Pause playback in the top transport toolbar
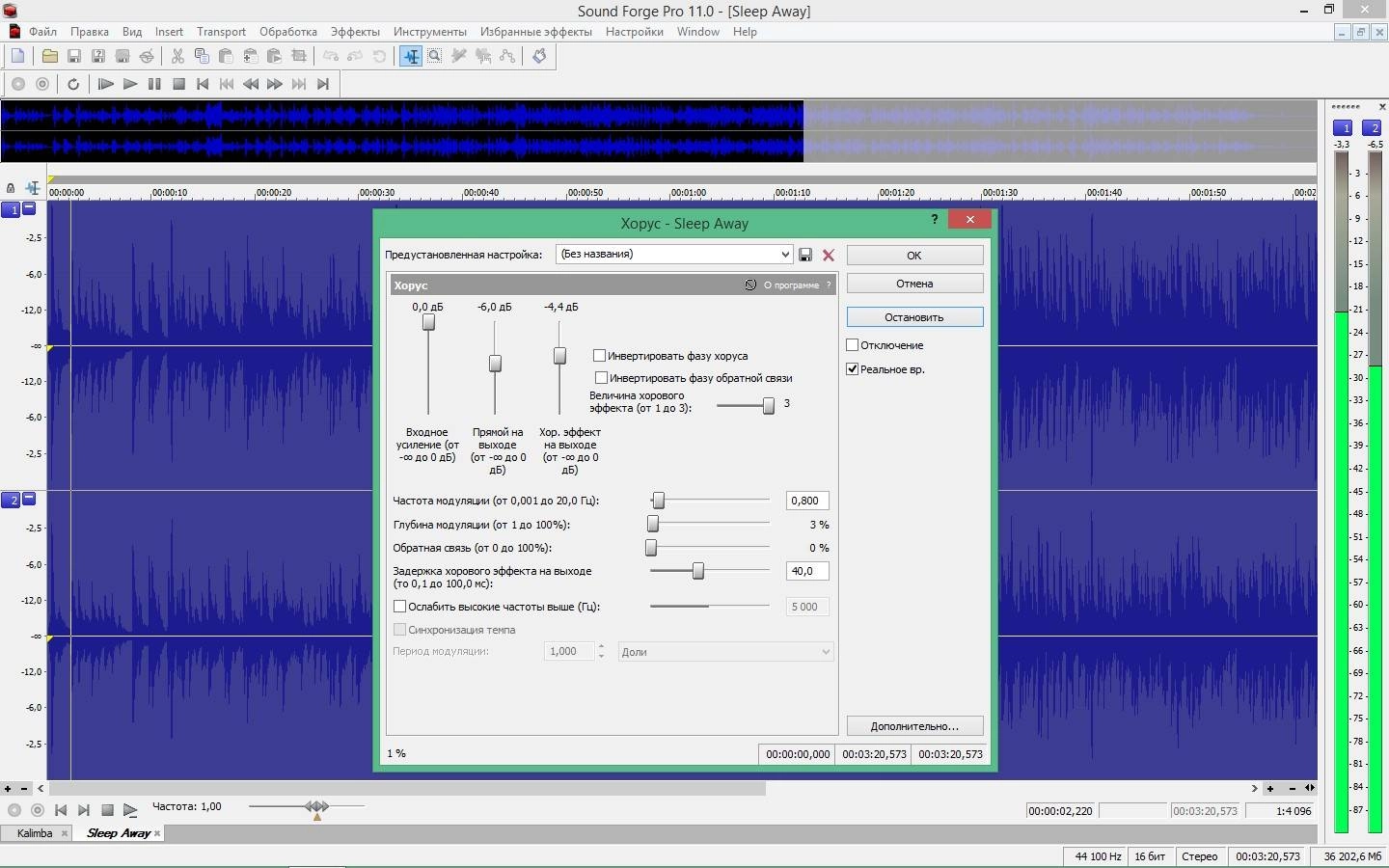The image size is (1389, 868). click(154, 84)
